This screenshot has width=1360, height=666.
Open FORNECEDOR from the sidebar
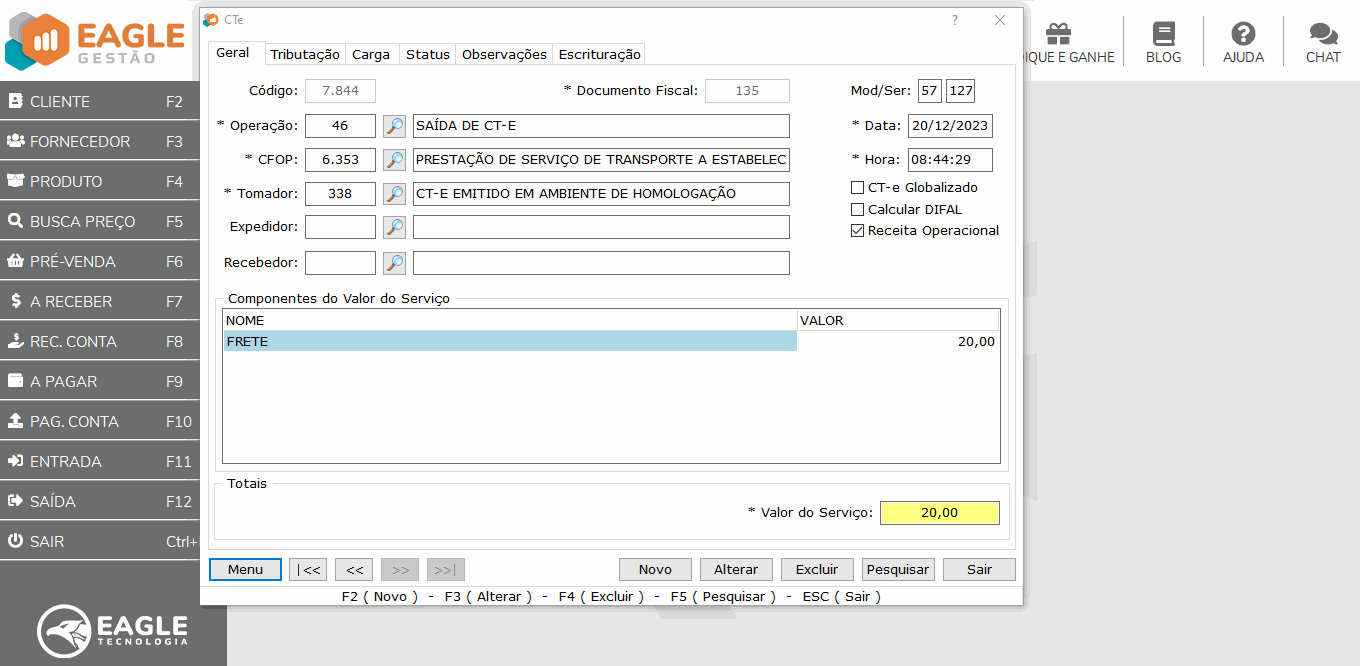click(100, 141)
